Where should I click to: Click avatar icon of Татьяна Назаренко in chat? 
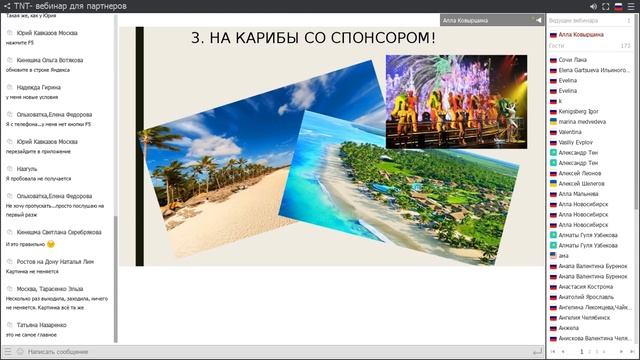tap(10, 325)
